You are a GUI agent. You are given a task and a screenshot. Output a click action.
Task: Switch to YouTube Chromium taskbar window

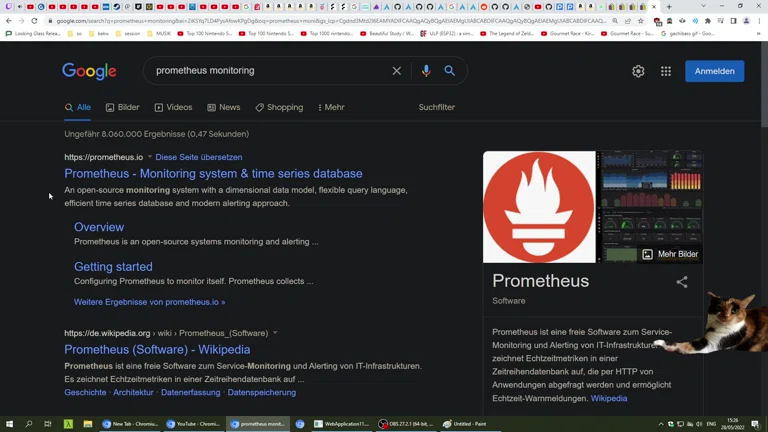point(195,424)
